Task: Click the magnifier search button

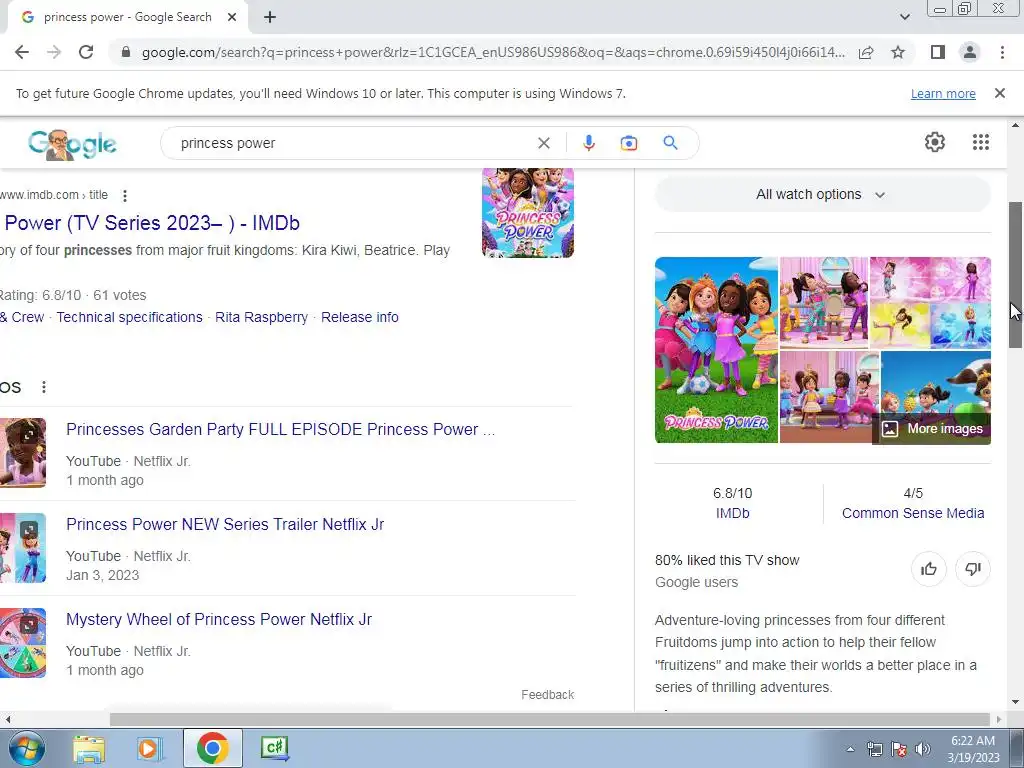Action: (x=670, y=142)
